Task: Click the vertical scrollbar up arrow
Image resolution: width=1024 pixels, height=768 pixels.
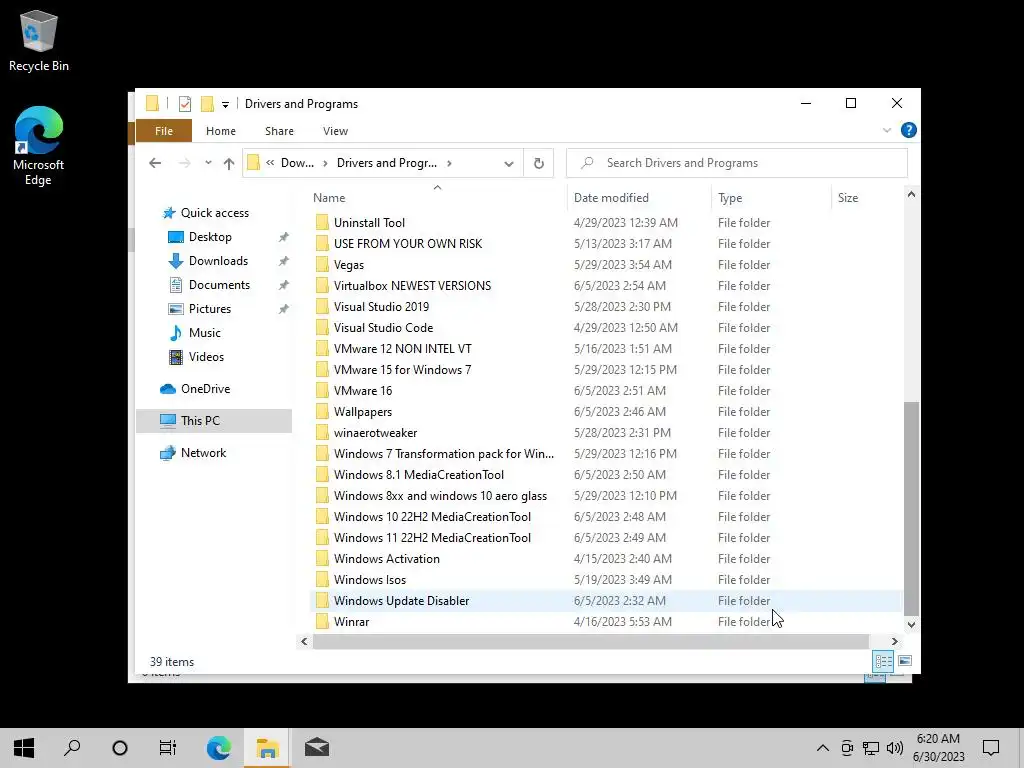Action: pos(911,194)
